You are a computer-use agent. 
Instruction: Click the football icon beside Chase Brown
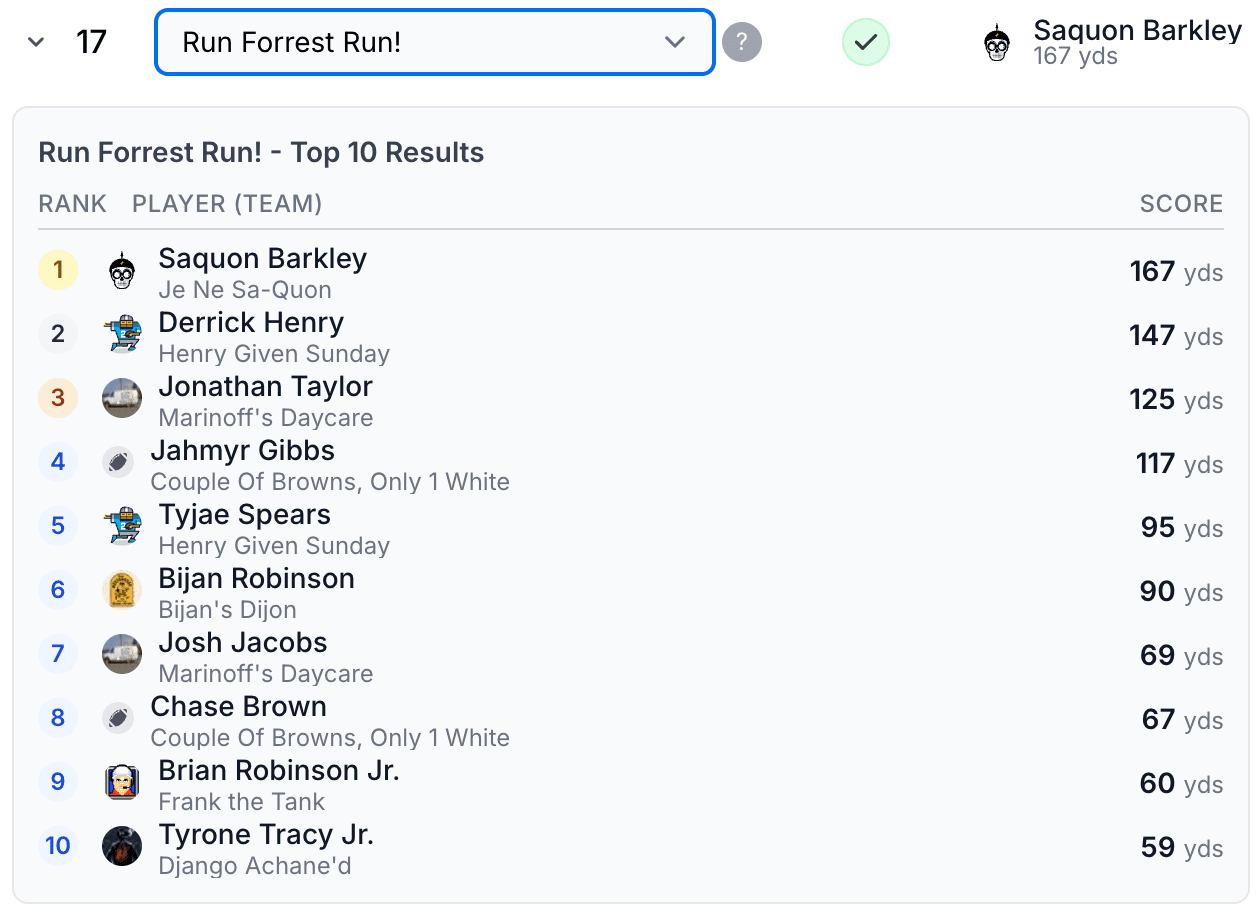[118, 718]
